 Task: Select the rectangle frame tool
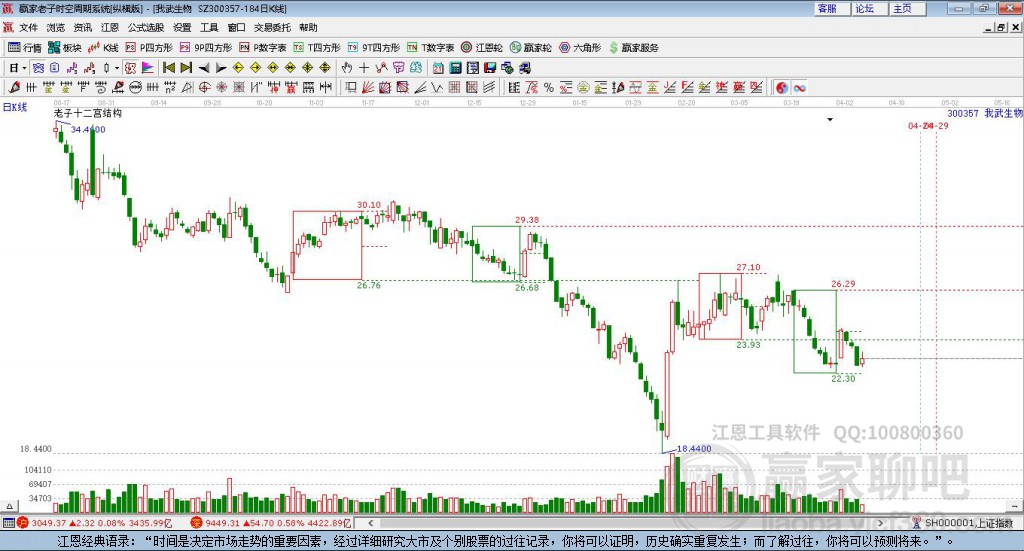coord(351,87)
